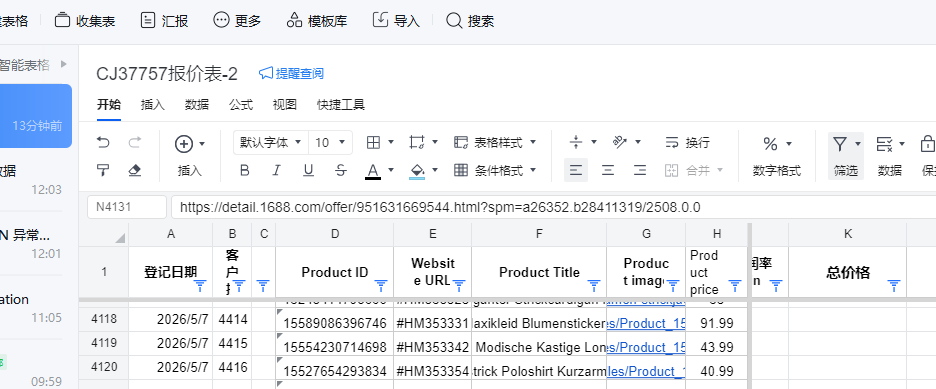Open the 搜索 search tool
This screenshot has height=389, width=936.
coord(470,21)
